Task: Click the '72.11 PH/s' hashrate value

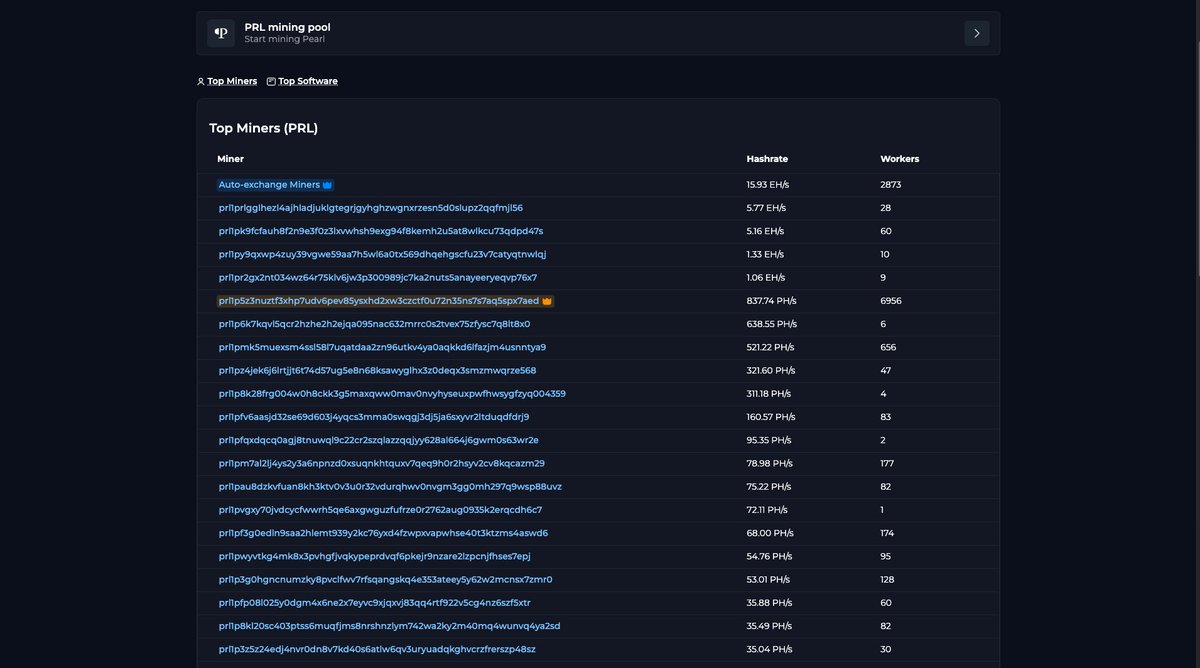Action: [768, 509]
